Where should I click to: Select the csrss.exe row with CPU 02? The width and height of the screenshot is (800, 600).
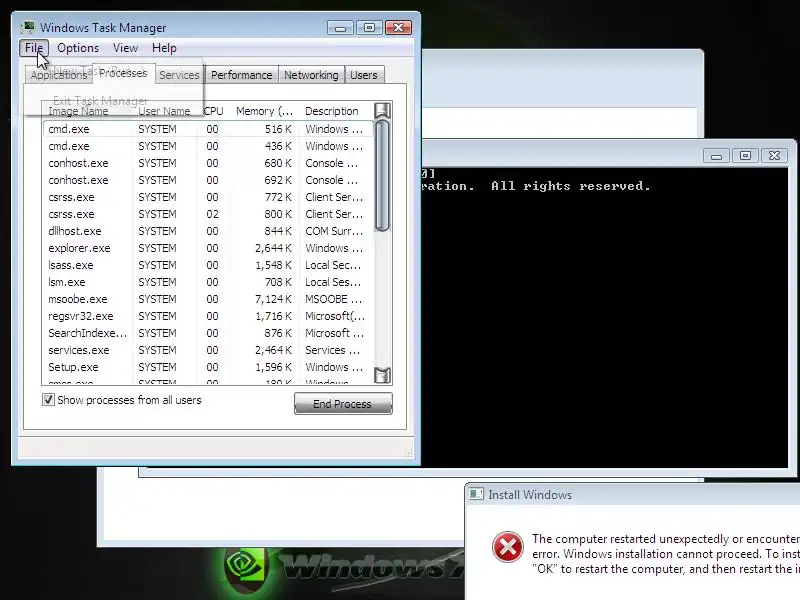point(208,214)
